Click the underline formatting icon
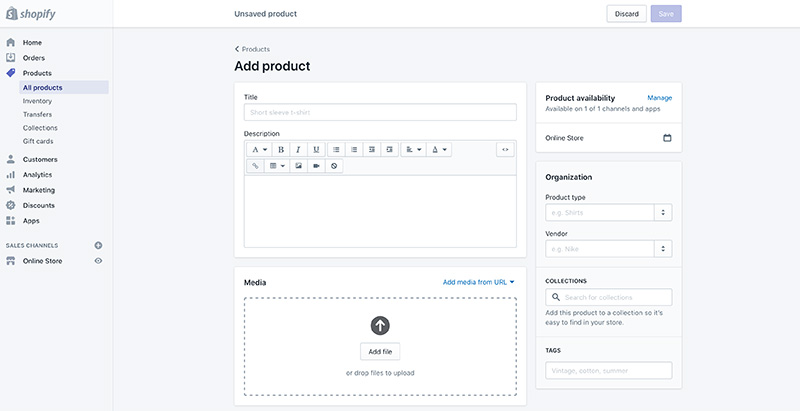This screenshot has width=800, height=411. (316, 149)
